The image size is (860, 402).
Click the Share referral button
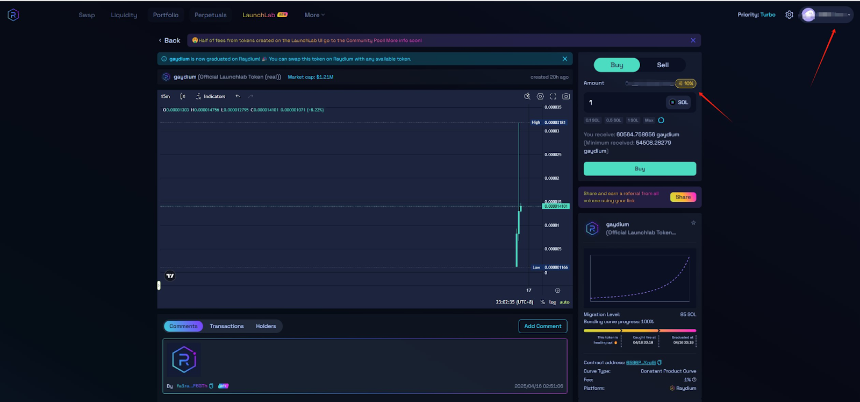tap(683, 197)
